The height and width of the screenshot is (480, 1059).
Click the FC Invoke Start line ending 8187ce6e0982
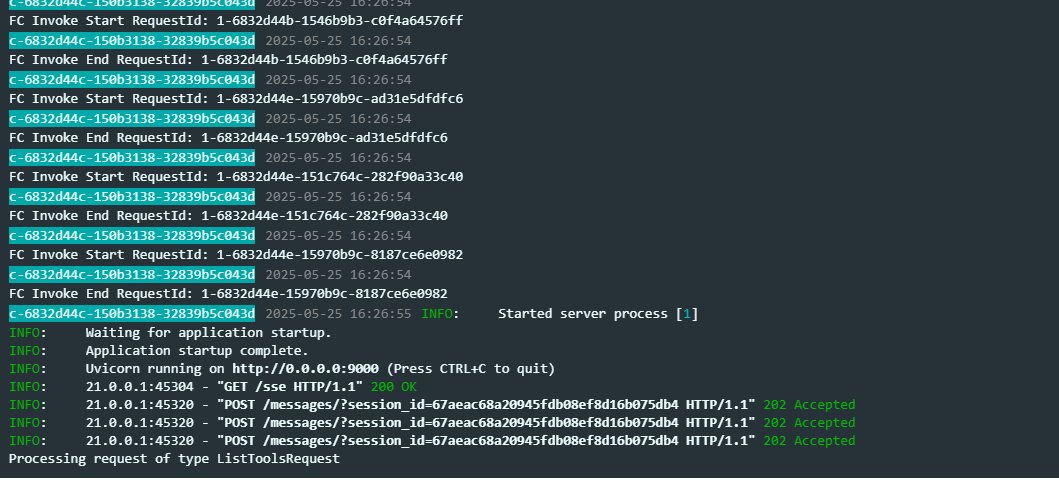point(235,255)
